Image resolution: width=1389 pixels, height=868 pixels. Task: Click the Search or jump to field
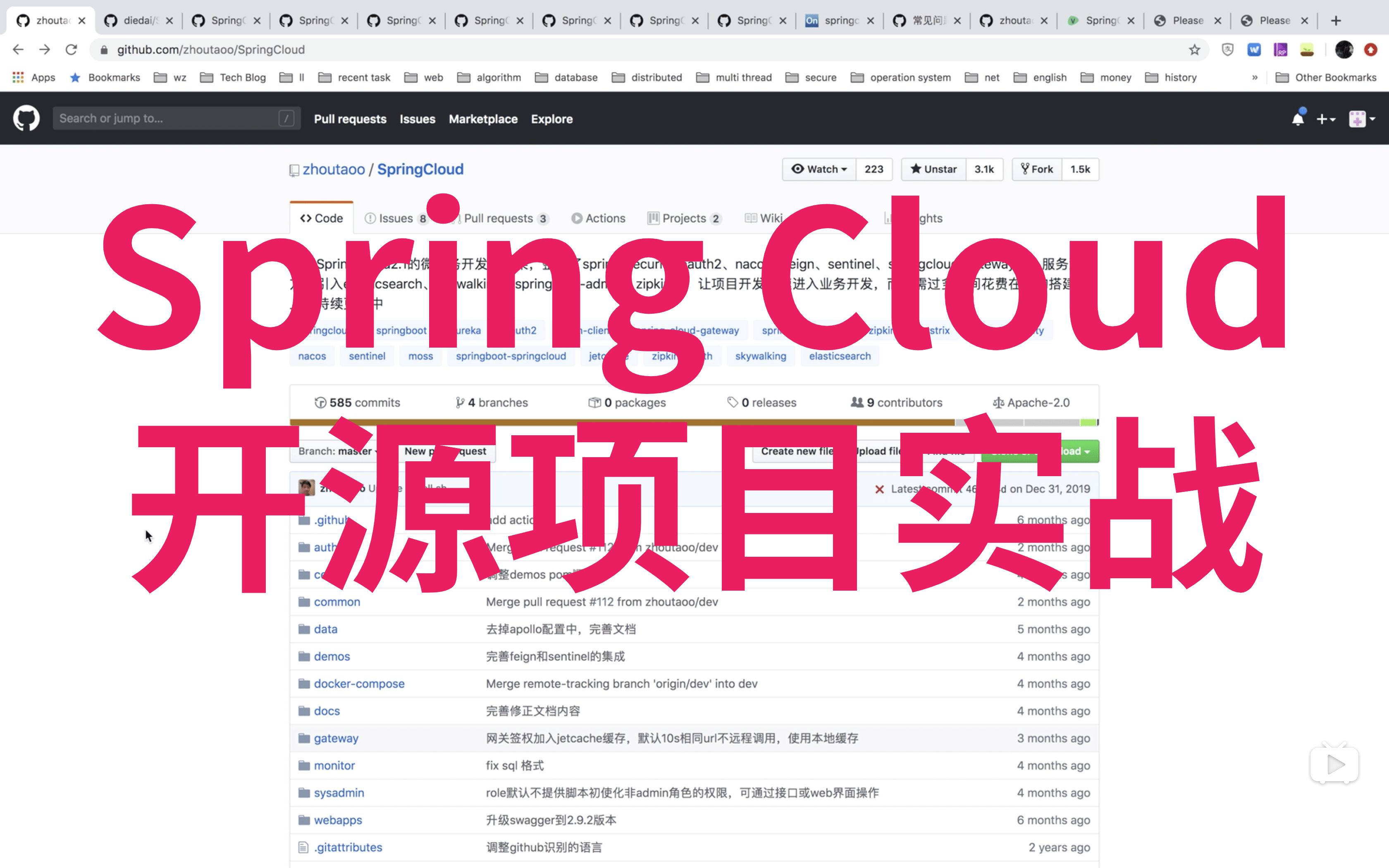[x=172, y=118]
